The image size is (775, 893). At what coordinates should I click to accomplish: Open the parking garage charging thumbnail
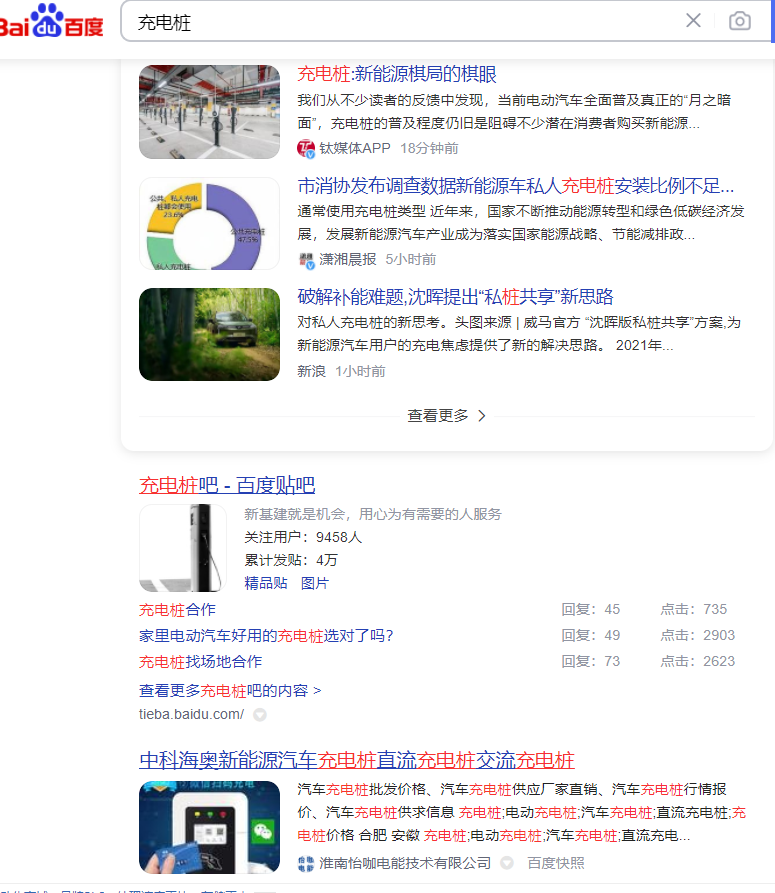[210, 112]
